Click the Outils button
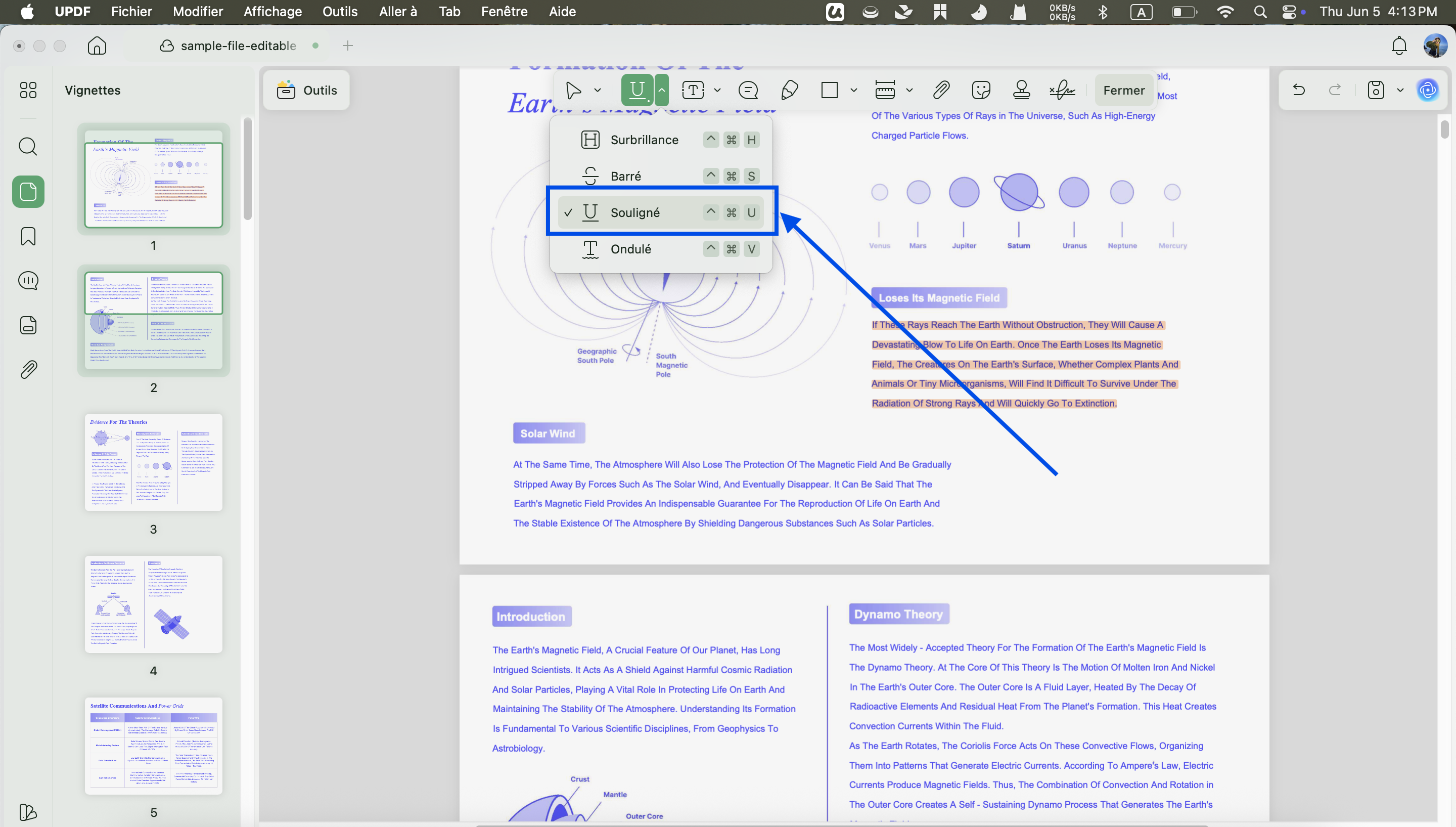Image resolution: width=1456 pixels, height=827 pixels. click(306, 90)
